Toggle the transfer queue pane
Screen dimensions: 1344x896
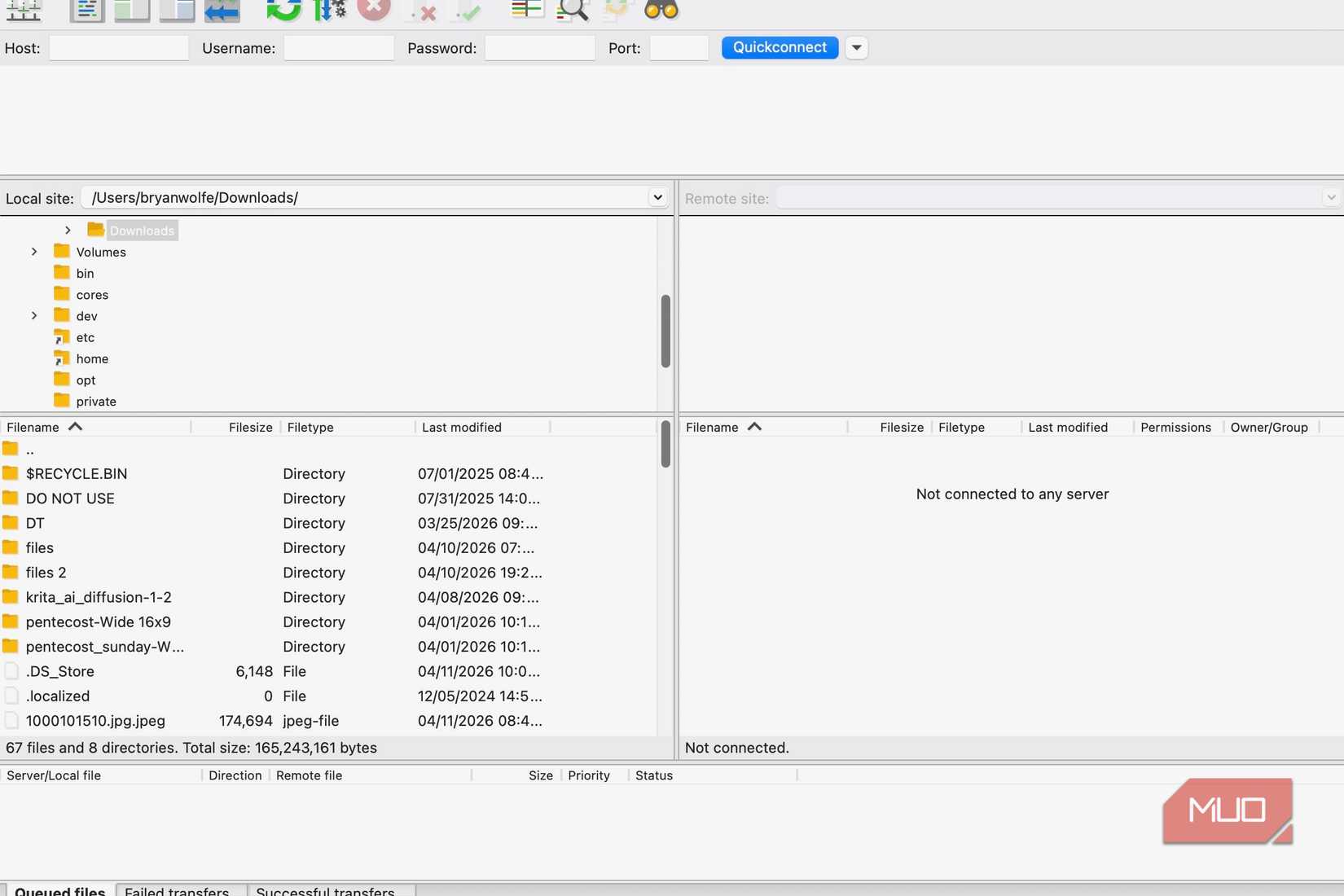tap(221, 11)
